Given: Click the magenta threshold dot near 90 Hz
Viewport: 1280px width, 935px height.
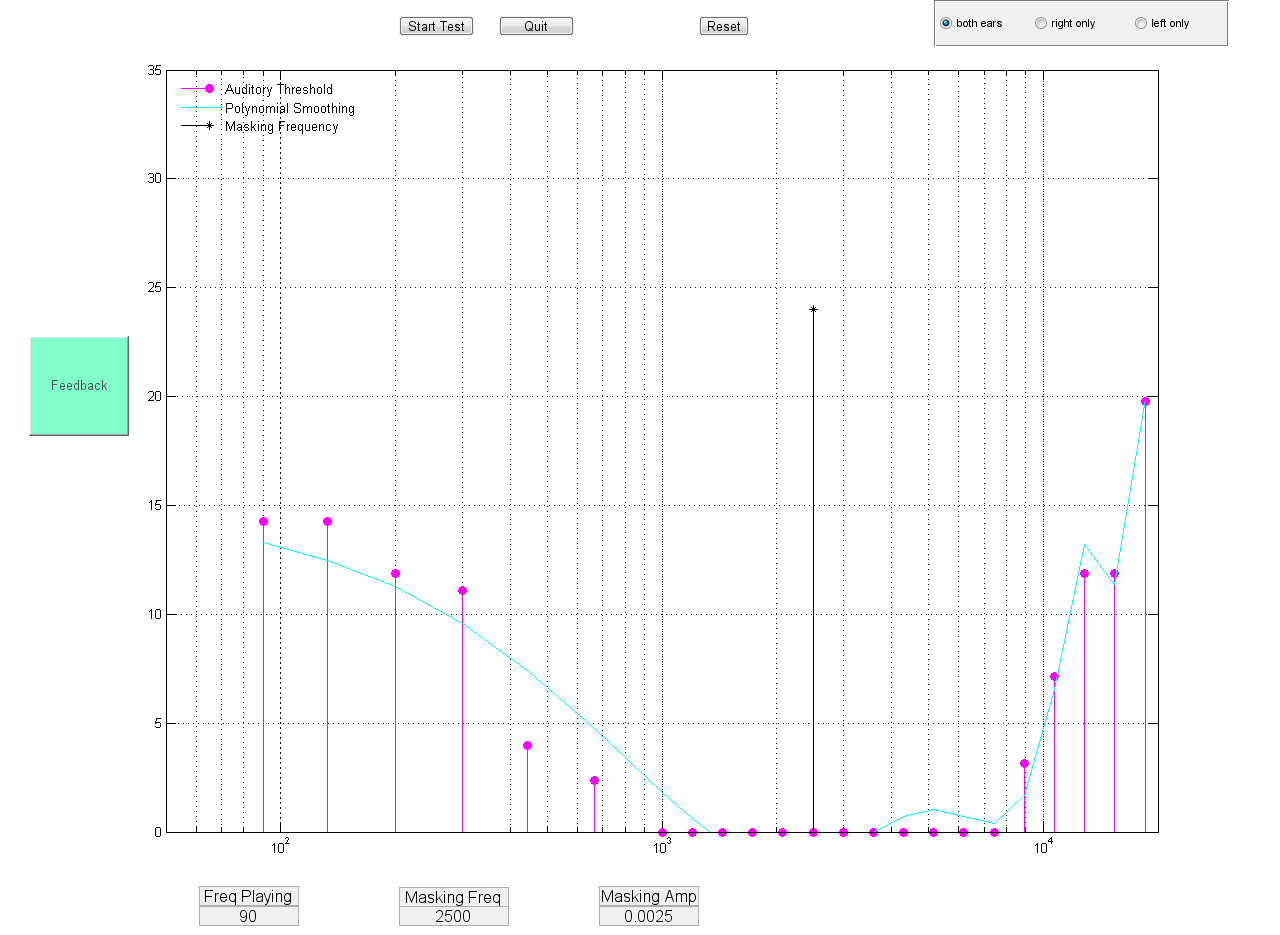Looking at the screenshot, I should [x=262, y=519].
